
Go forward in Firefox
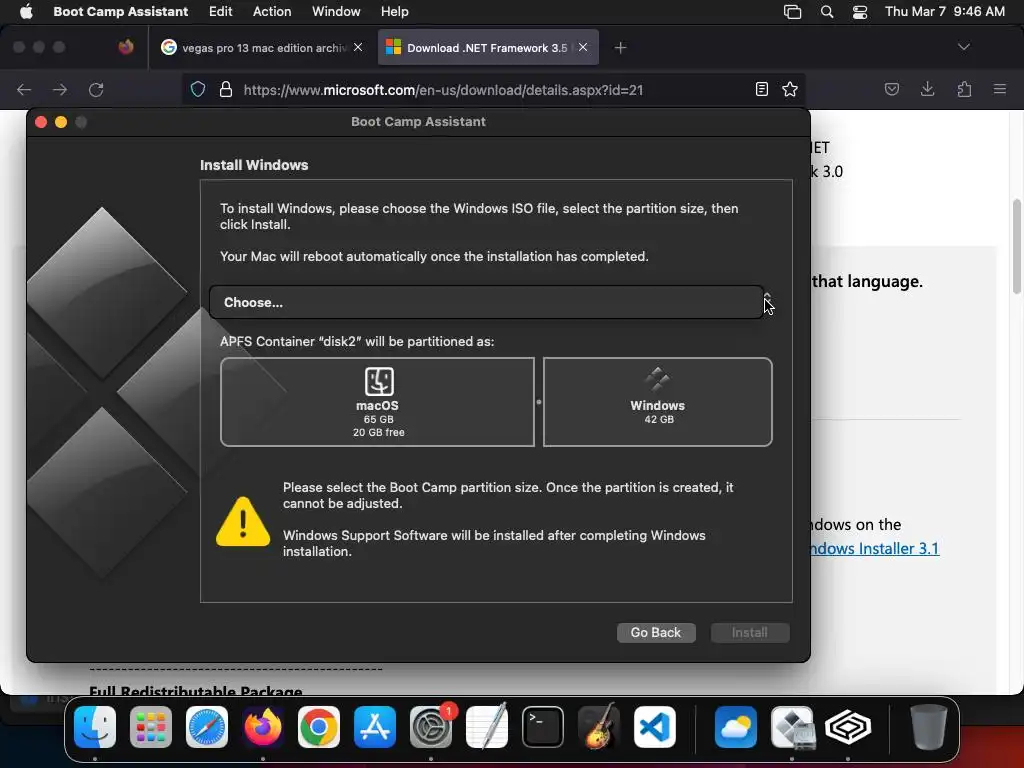[x=60, y=89]
